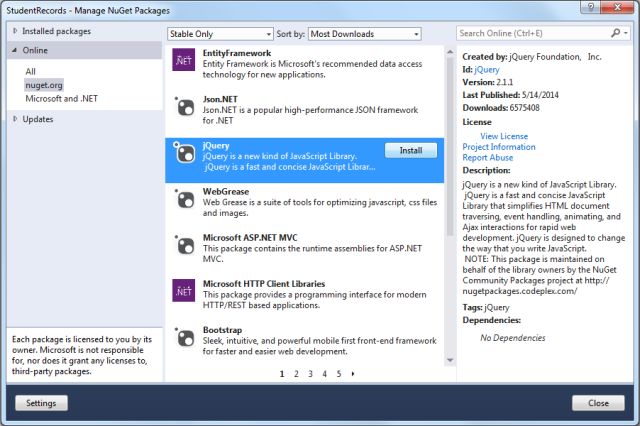640x426 pixels.
Task: Click the help question mark button
Action: coord(591,7)
